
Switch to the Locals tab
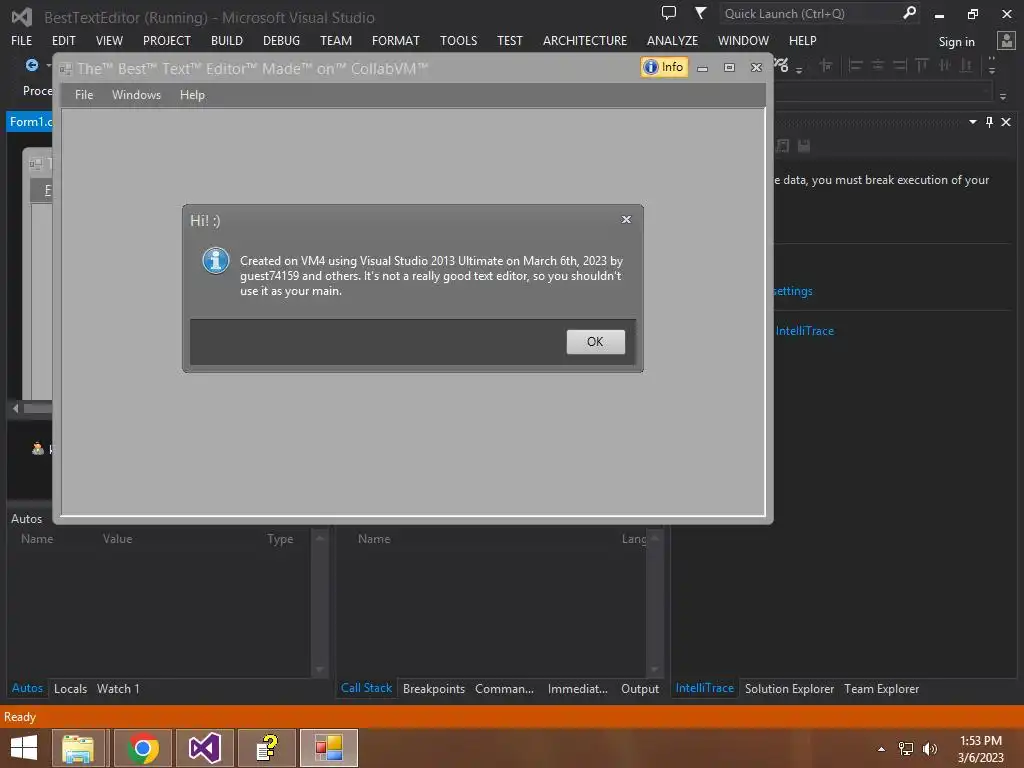pos(70,688)
